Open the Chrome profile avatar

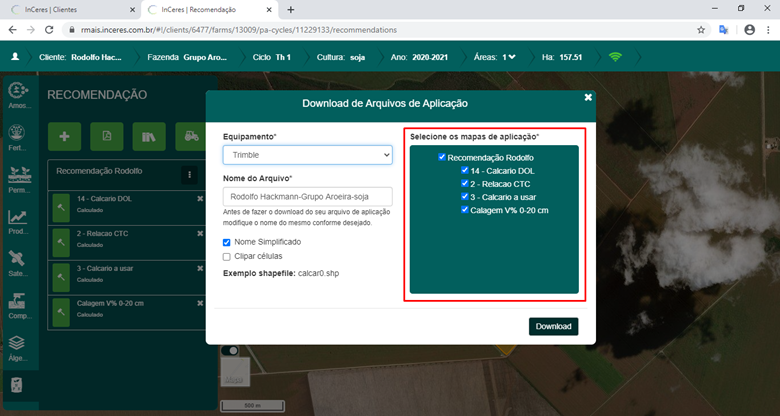(x=750, y=30)
